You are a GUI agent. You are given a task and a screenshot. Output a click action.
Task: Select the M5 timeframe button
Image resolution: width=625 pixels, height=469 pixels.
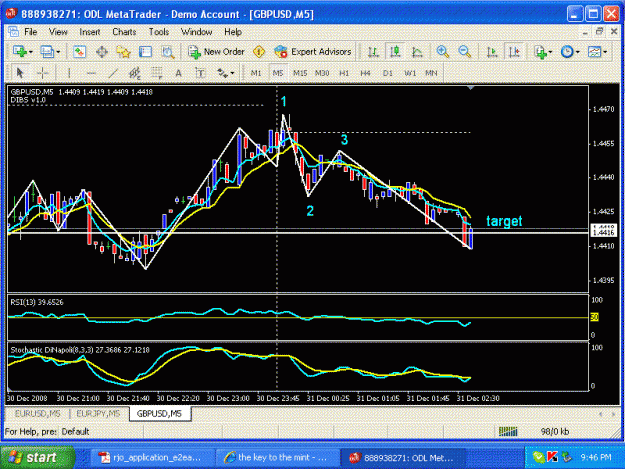pos(277,73)
